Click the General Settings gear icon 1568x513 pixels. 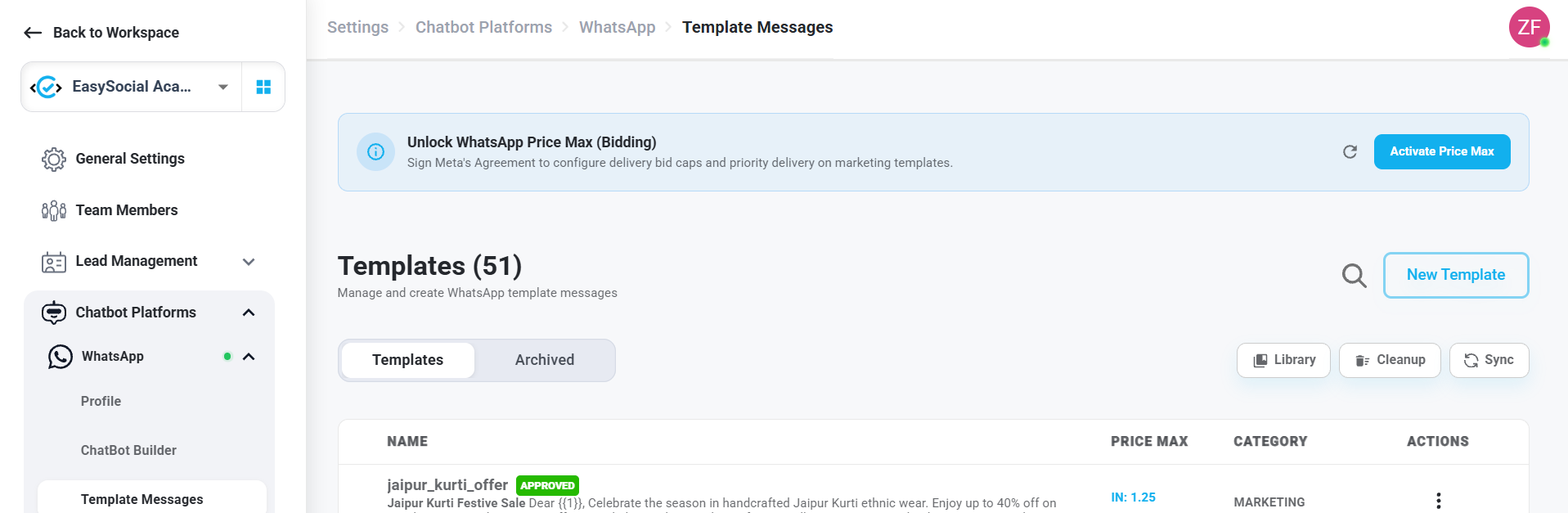54,159
